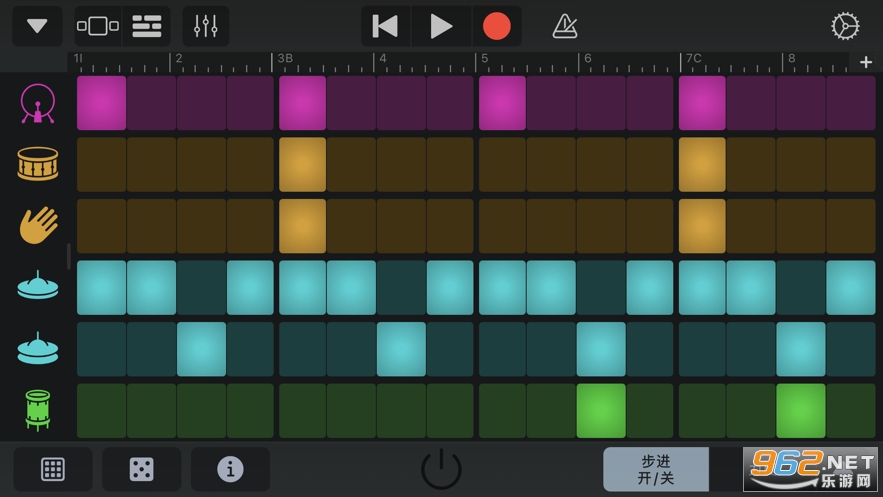Open the pattern grid icon at bottom left
The width and height of the screenshot is (883, 497).
click(x=53, y=469)
